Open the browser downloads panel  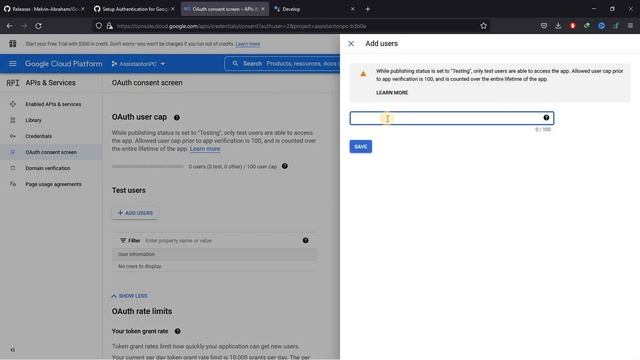coord(558,26)
